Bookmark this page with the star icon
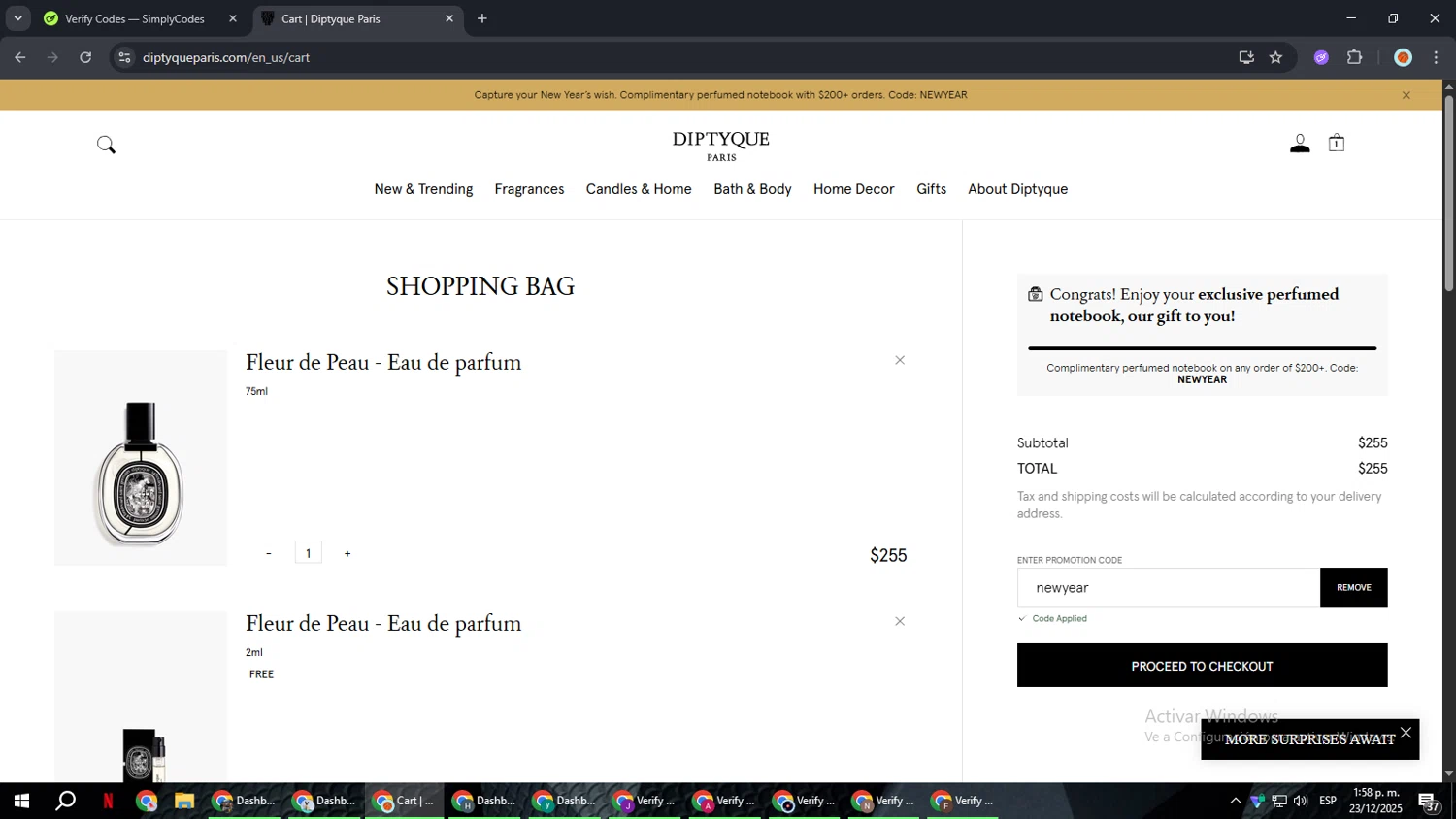 [1275, 57]
